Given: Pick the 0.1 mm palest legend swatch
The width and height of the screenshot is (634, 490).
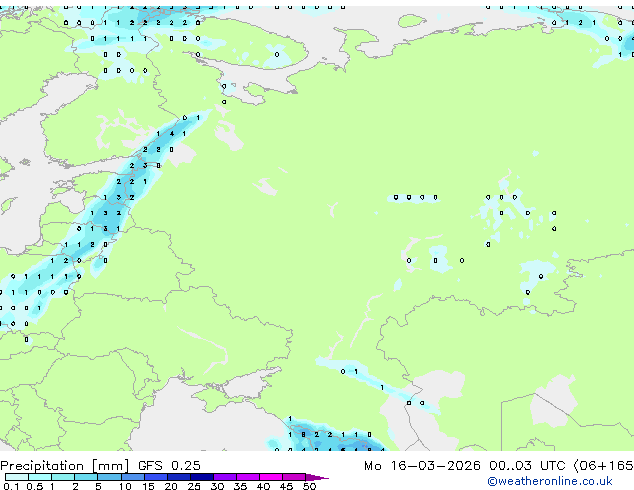Looking at the screenshot, I should pyautogui.click(x=17, y=477).
